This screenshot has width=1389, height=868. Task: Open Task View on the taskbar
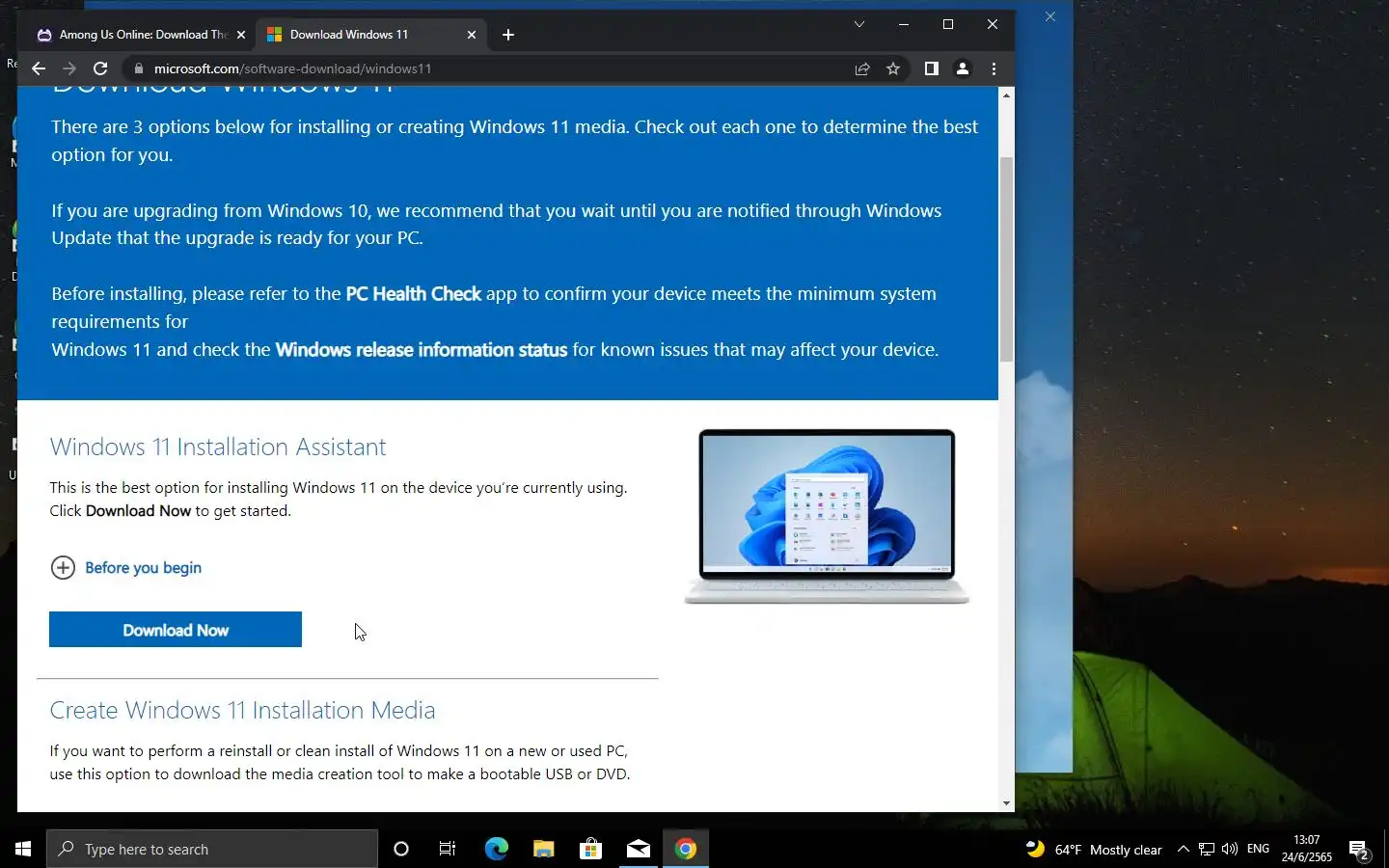(448, 849)
